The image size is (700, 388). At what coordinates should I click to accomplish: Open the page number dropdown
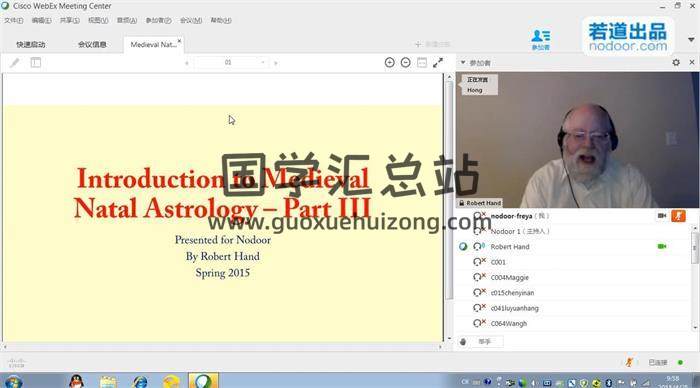pos(262,63)
